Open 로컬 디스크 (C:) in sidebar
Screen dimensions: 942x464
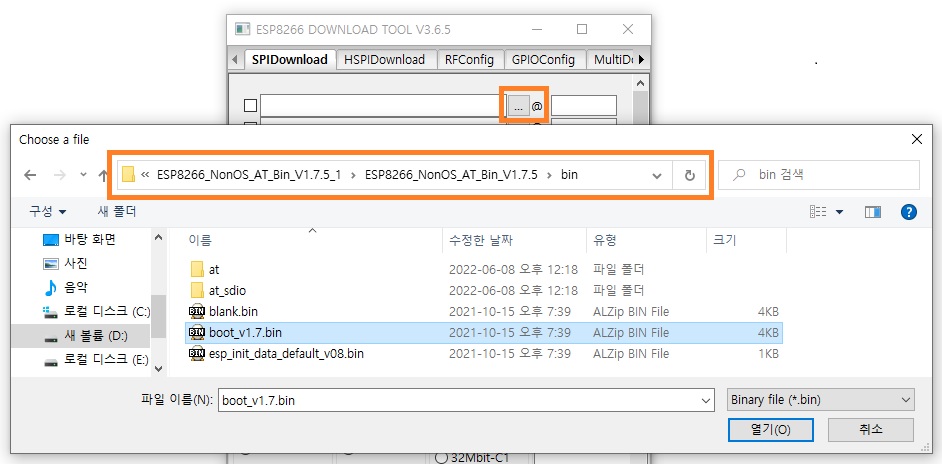pos(96,311)
